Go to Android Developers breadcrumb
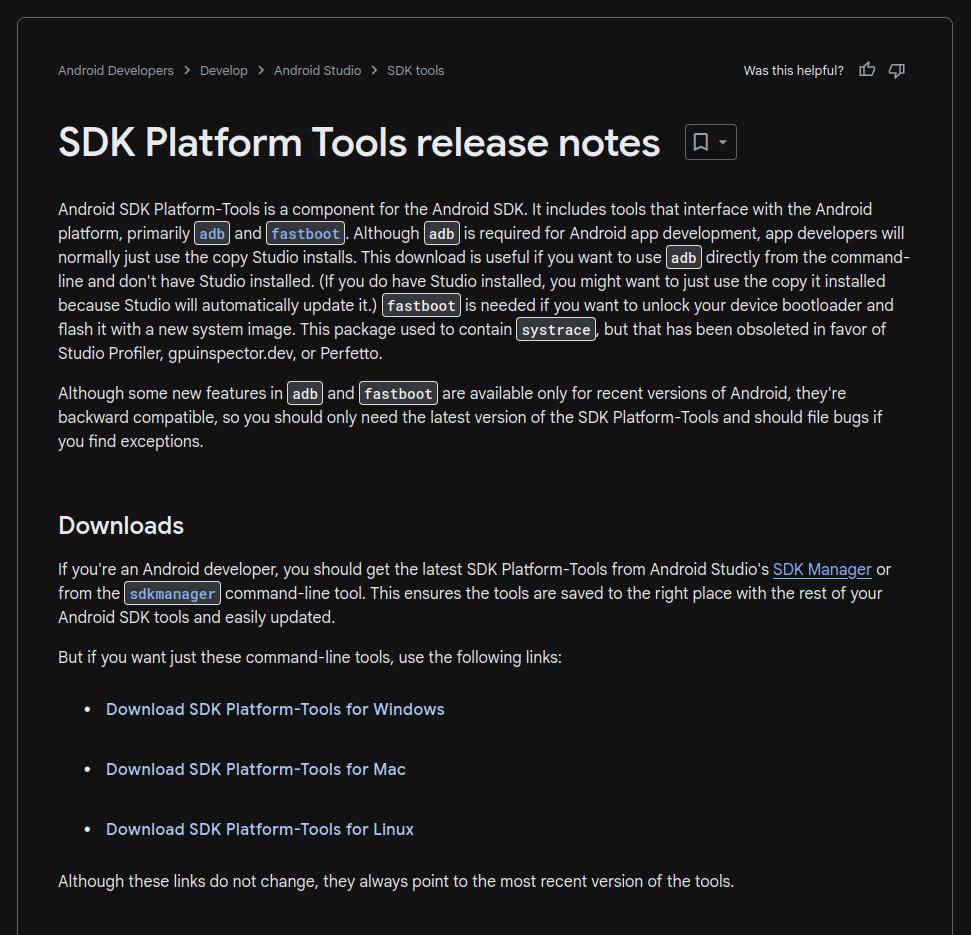This screenshot has width=971, height=935. click(x=116, y=71)
